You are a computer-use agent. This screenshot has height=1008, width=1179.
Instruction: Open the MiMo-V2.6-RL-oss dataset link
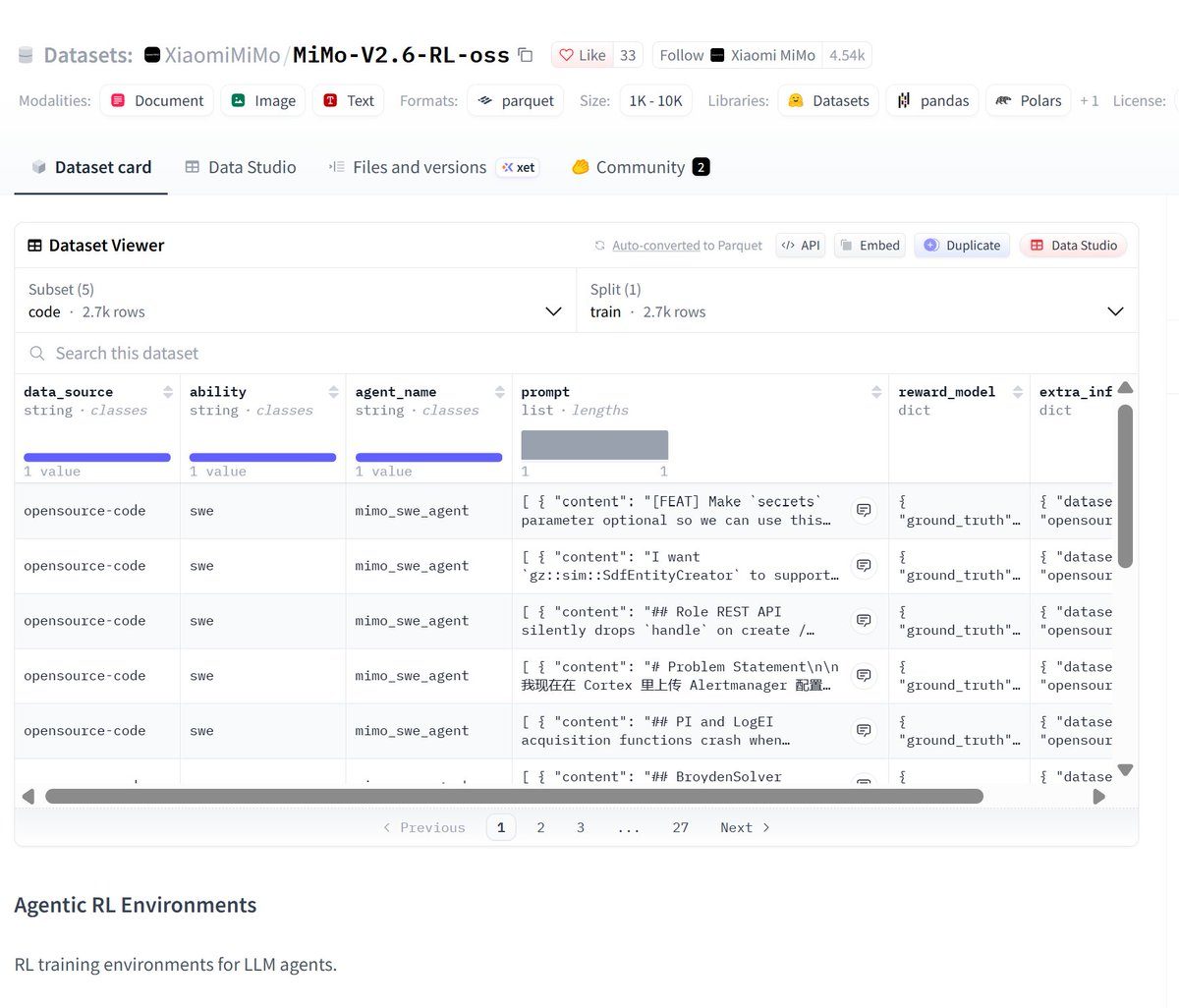401,55
